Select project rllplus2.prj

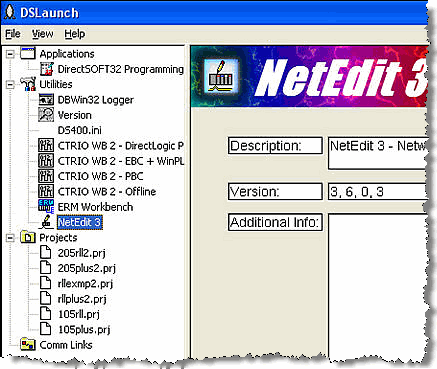[x=82, y=299]
